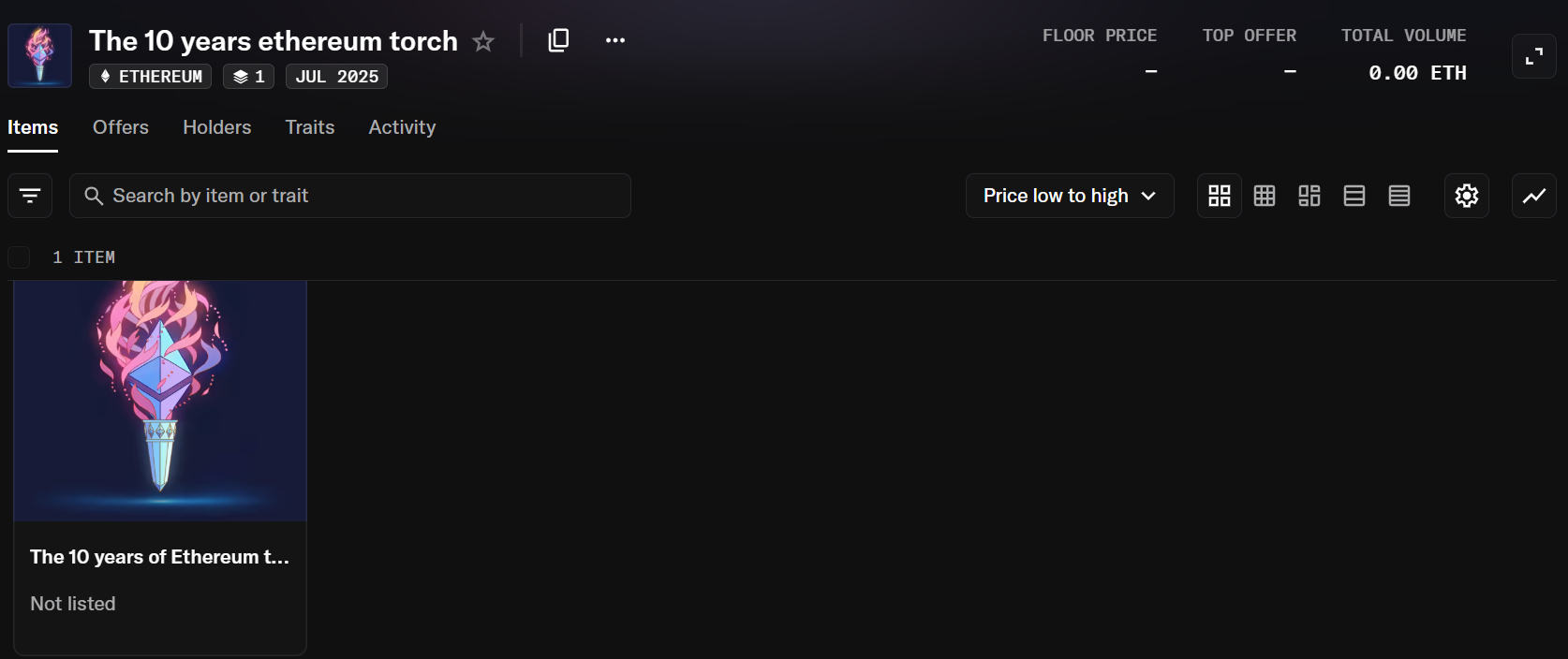The height and width of the screenshot is (659, 1568).
Task: Select the dense table view icon
Action: pyautogui.click(x=1399, y=196)
